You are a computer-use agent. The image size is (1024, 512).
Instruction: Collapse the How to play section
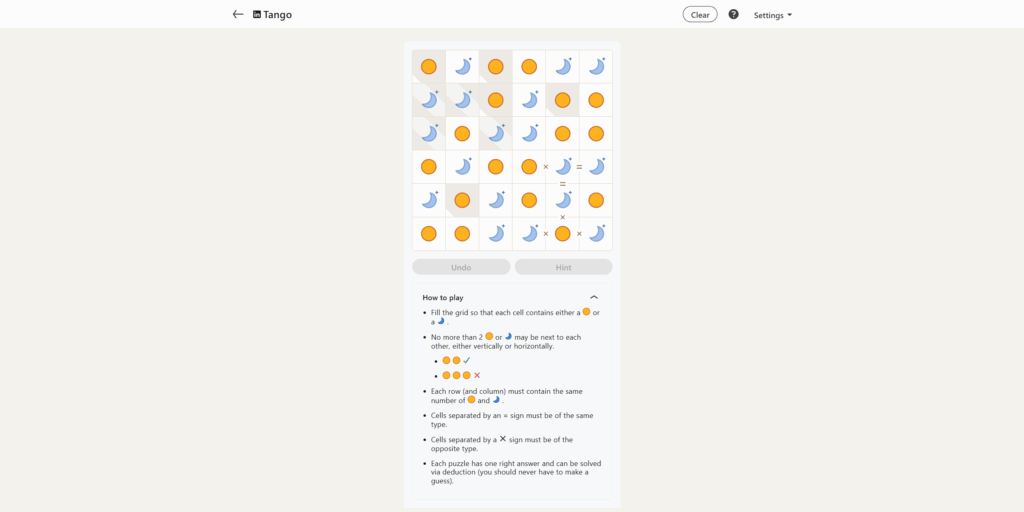coord(594,297)
